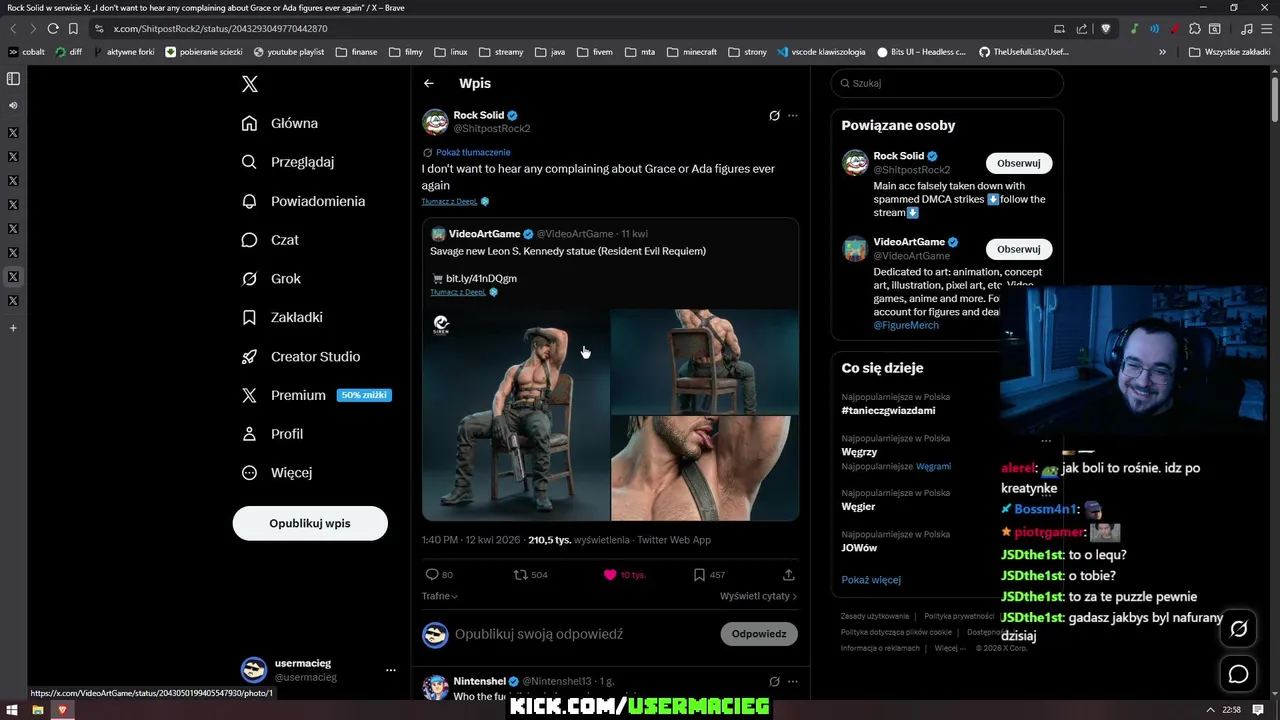Open the Główna home page
This screenshot has width=1280, height=720.
click(280, 123)
